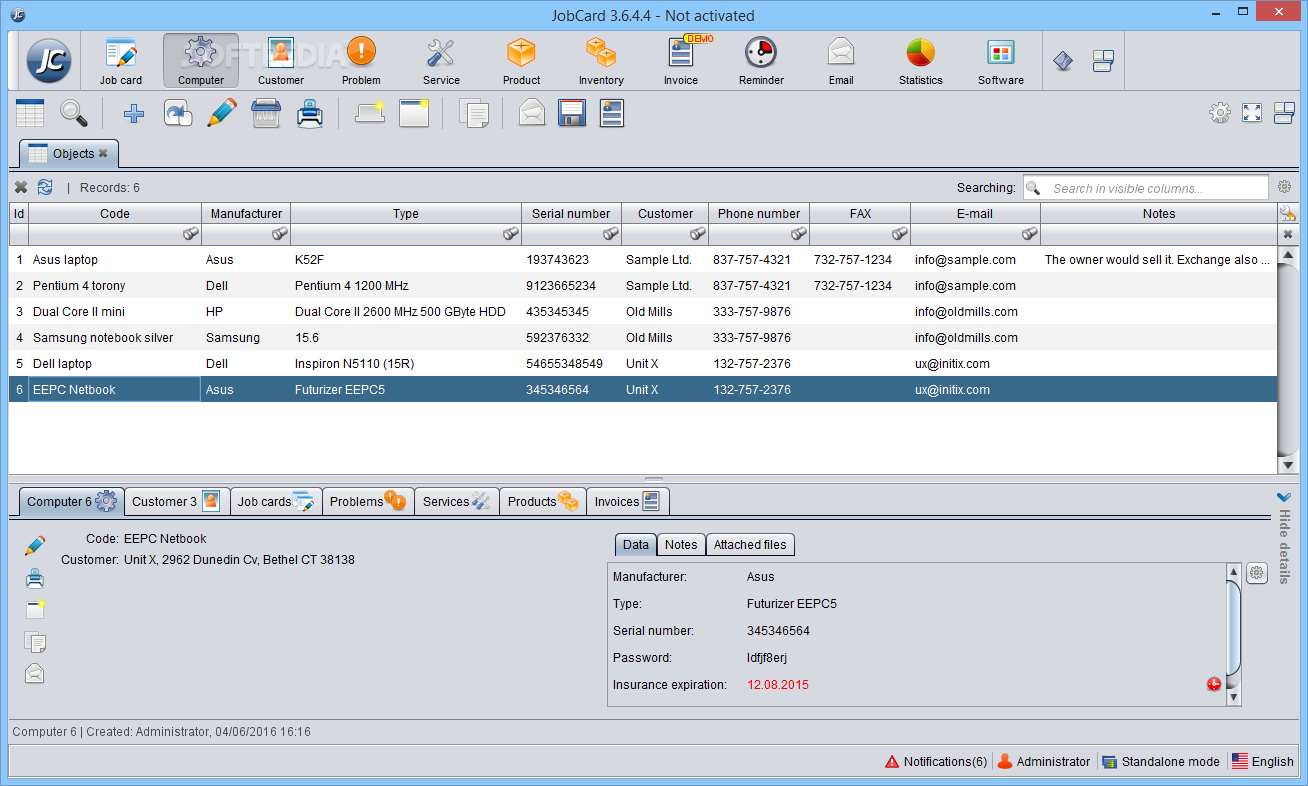Switch to the Customer 3 tab

[x=176, y=501]
